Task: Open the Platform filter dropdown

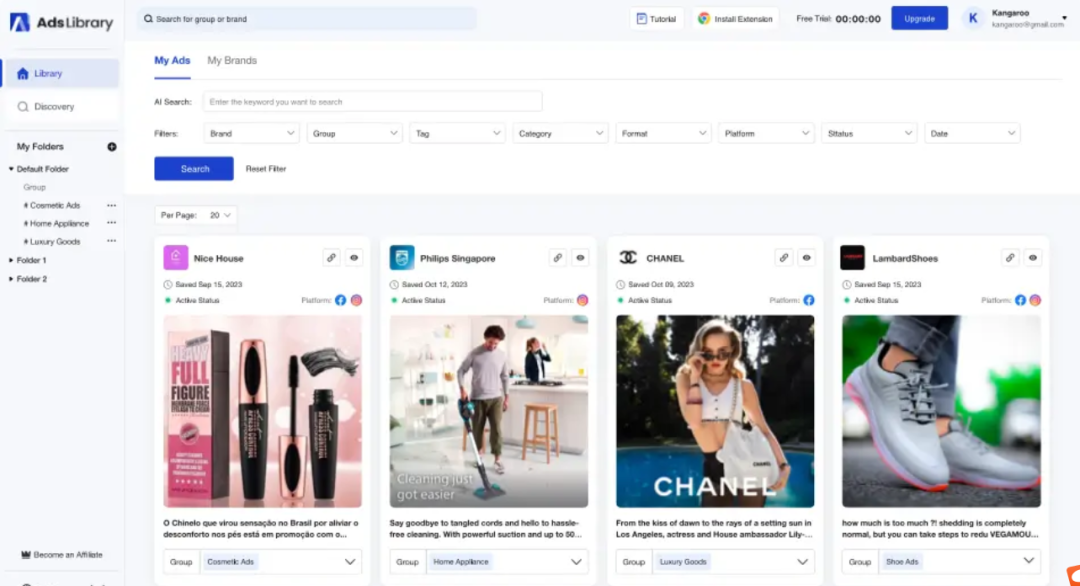Action: click(x=766, y=134)
